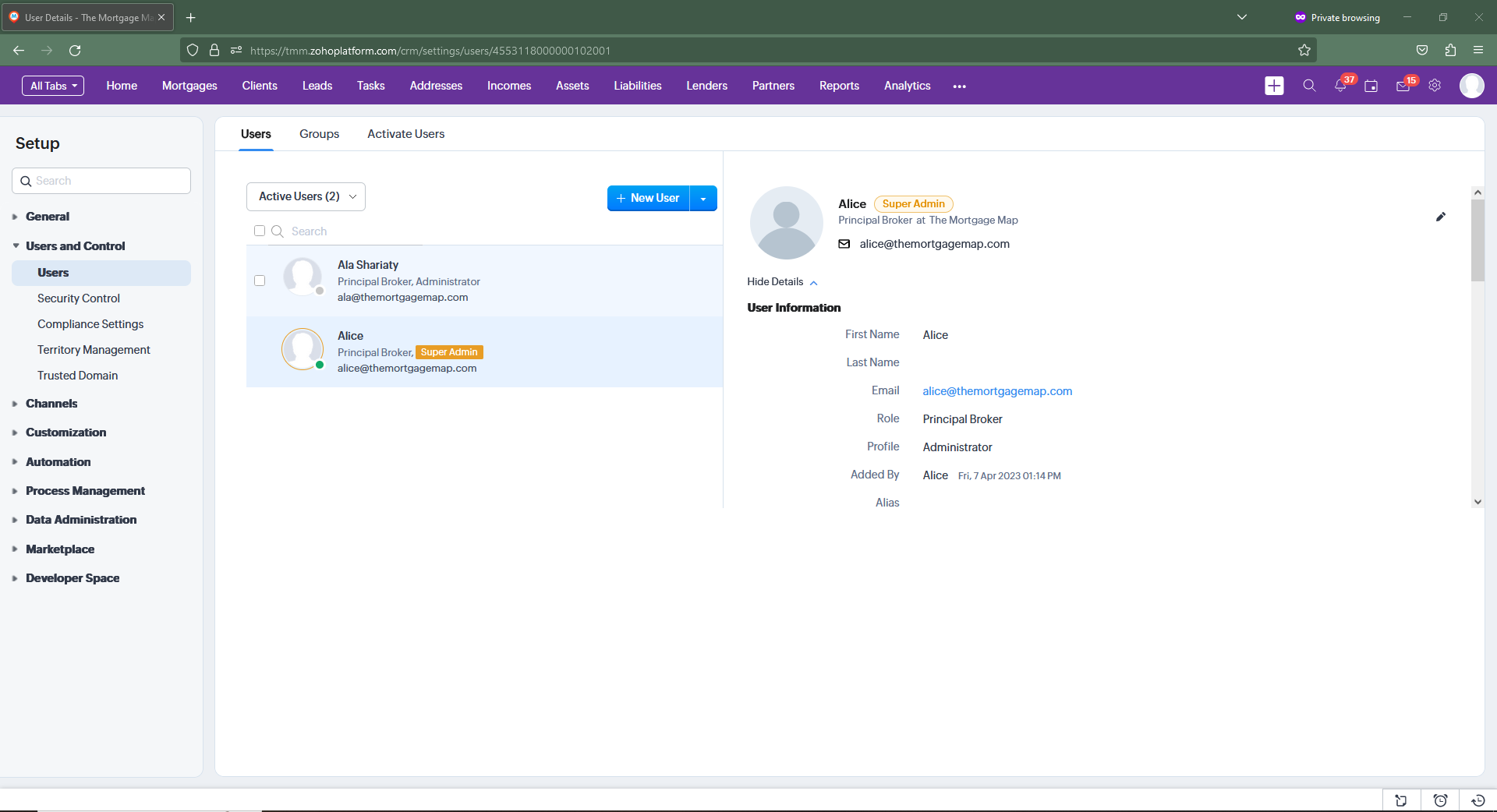
Task: Click the quick create plus icon
Action: click(1274, 86)
